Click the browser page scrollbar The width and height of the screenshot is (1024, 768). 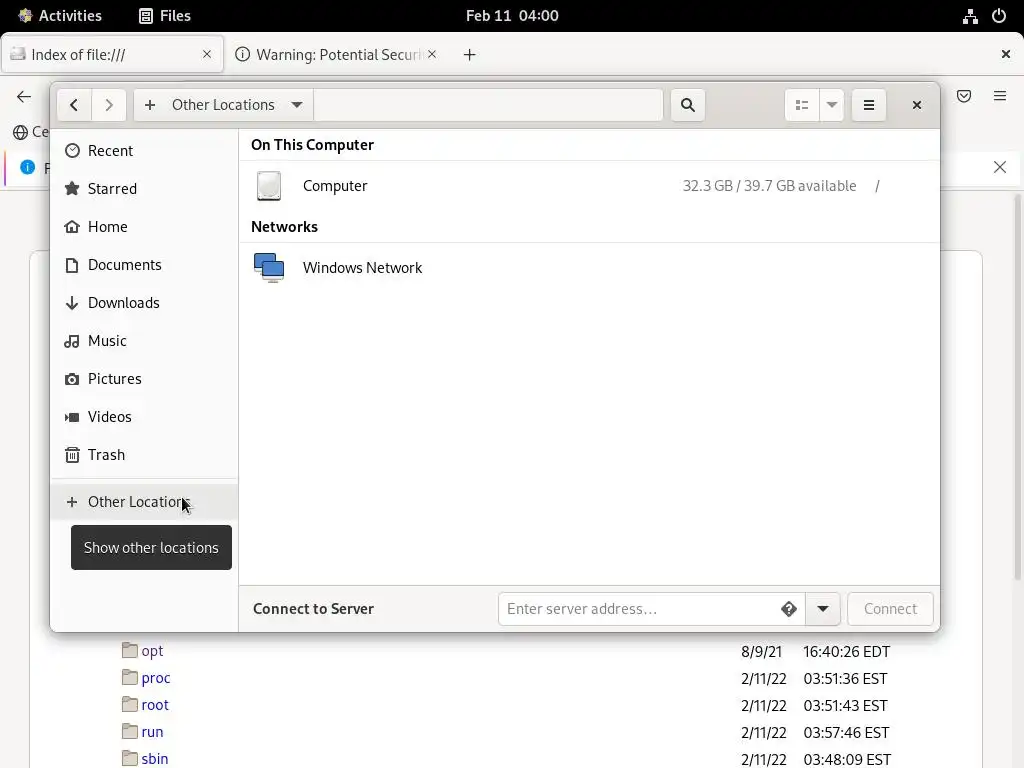coord(1017,387)
